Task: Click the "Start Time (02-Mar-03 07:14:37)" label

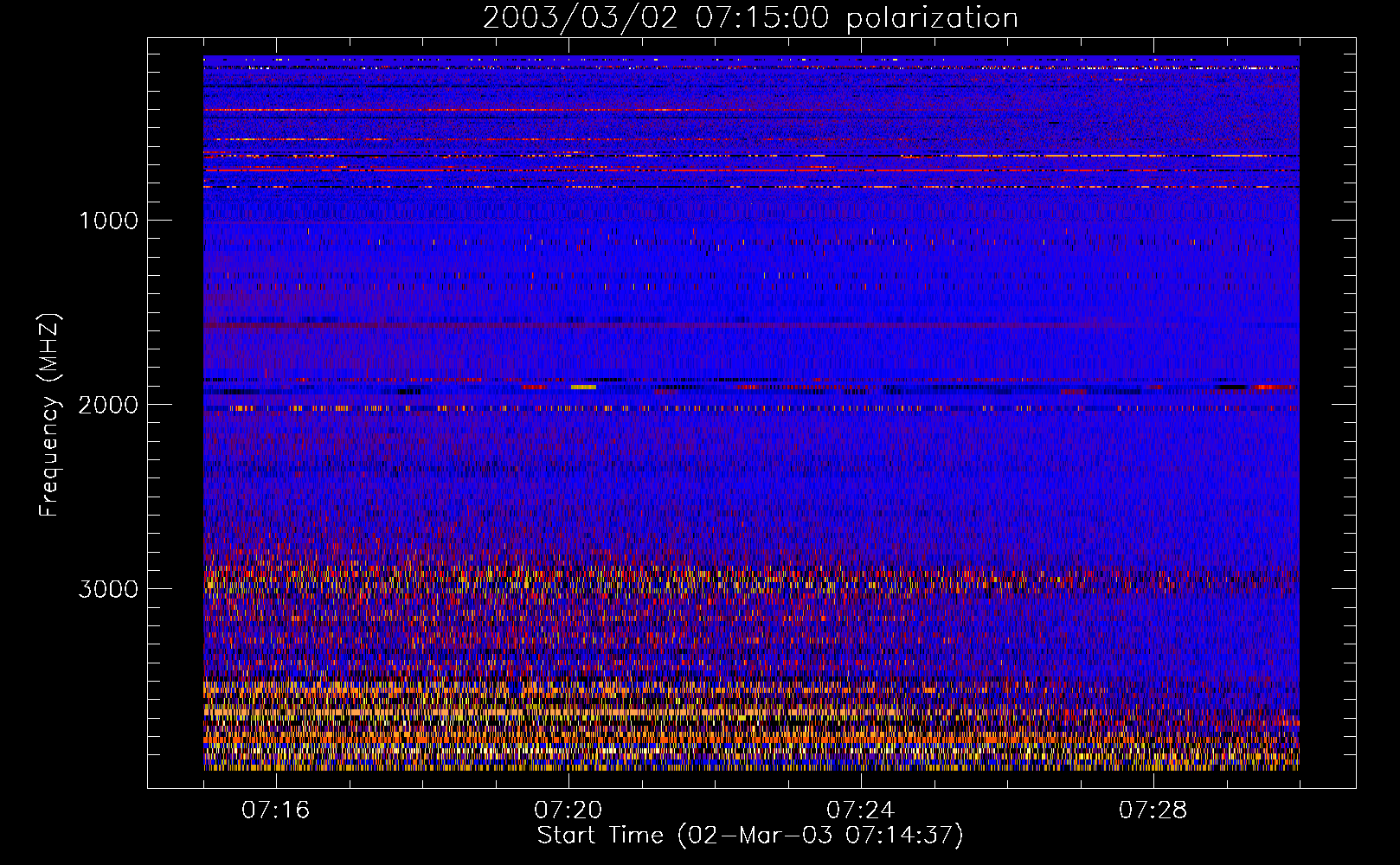Action: [x=750, y=836]
